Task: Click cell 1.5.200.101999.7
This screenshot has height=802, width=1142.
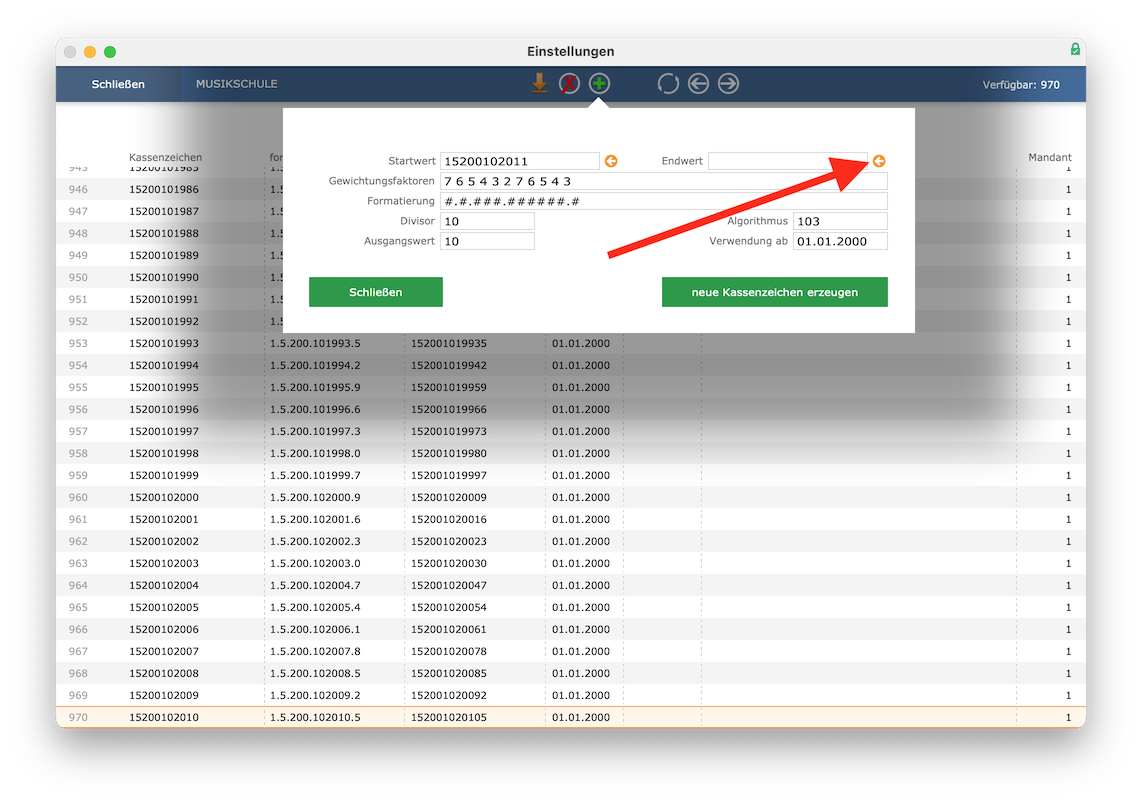Action: pyautogui.click(x=315, y=476)
